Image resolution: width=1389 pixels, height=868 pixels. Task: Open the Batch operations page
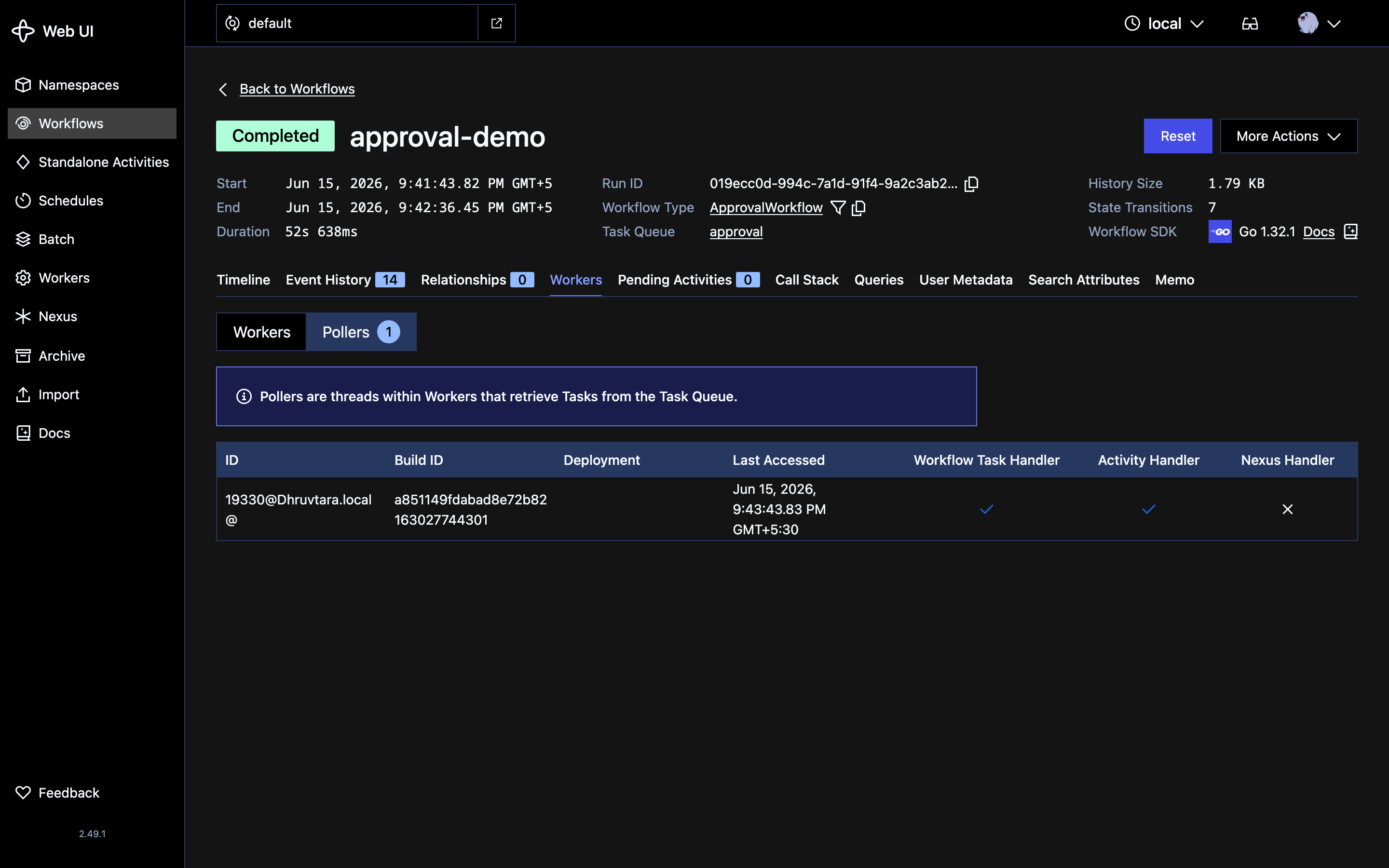[92, 239]
